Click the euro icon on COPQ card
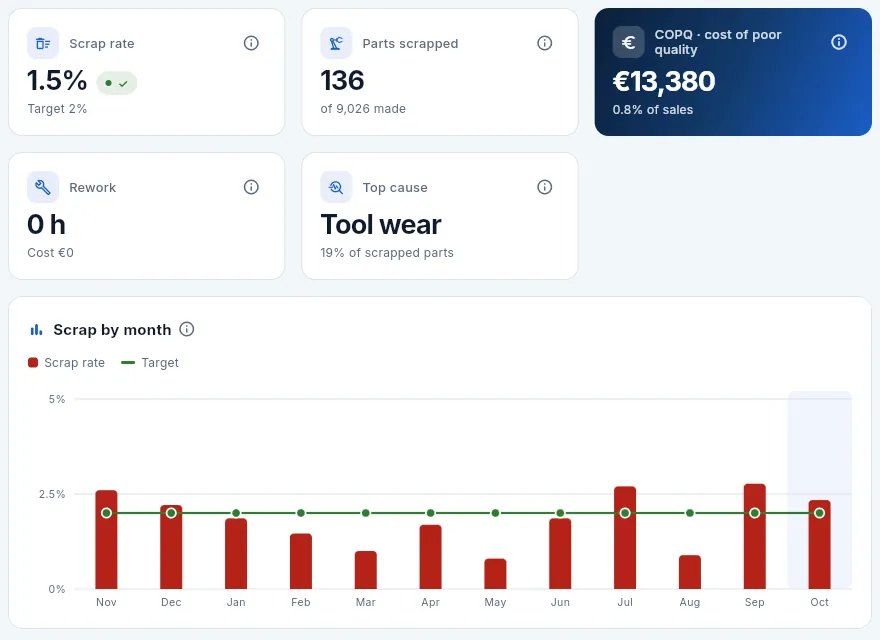The image size is (880, 640). click(x=629, y=42)
